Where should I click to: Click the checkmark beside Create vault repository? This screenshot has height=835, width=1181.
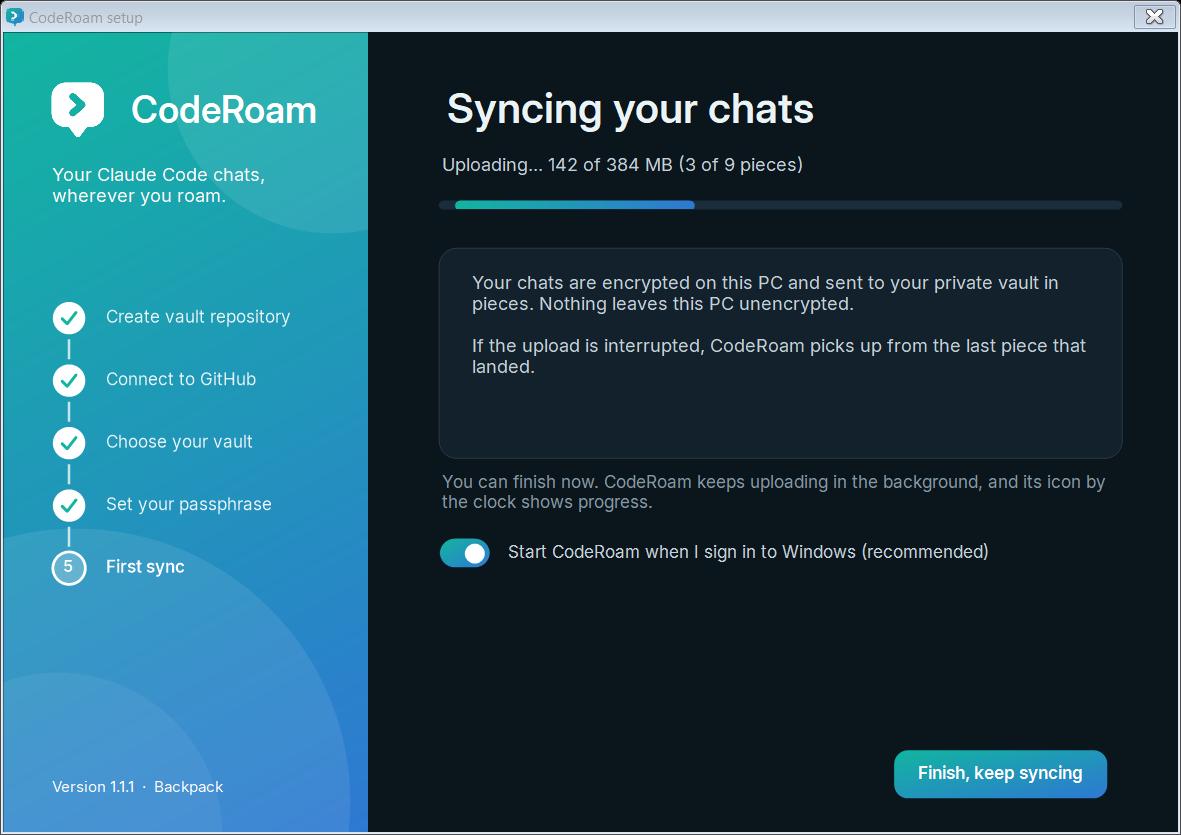(69, 318)
